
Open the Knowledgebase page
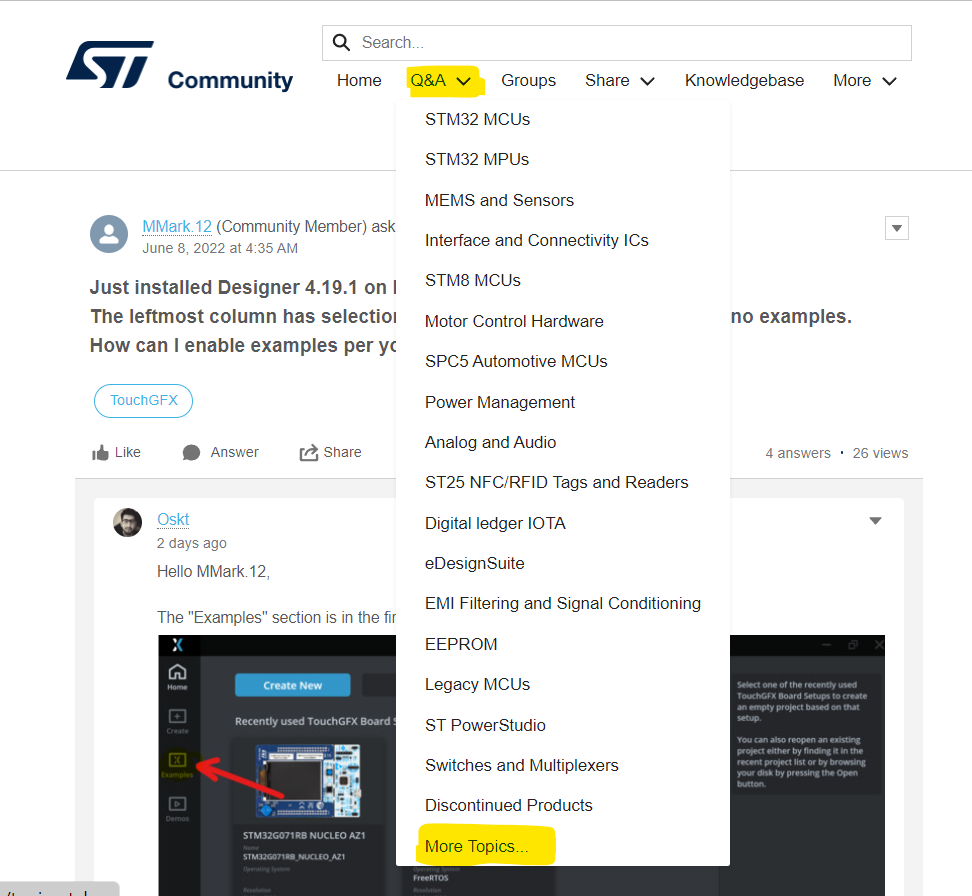pos(744,81)
